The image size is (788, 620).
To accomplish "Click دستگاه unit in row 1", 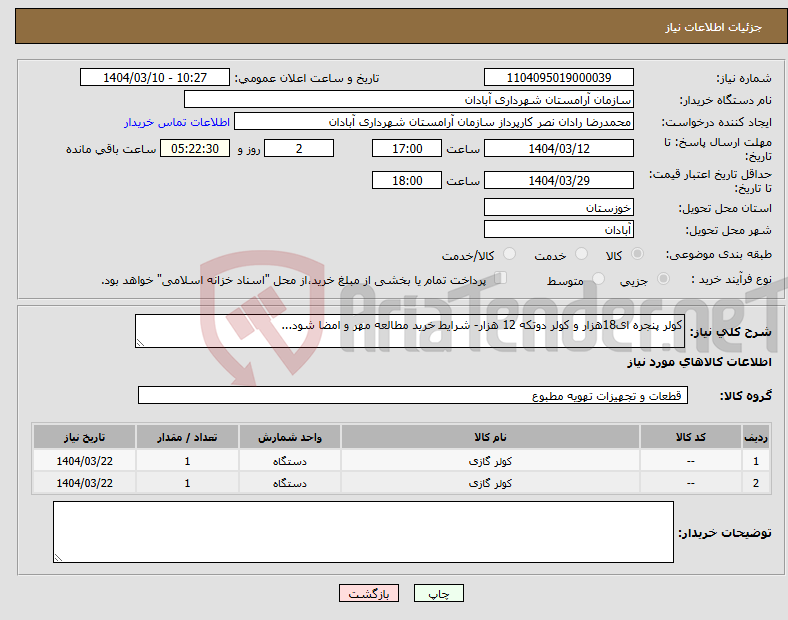I will pyautogui.click(x=290, y=461).
